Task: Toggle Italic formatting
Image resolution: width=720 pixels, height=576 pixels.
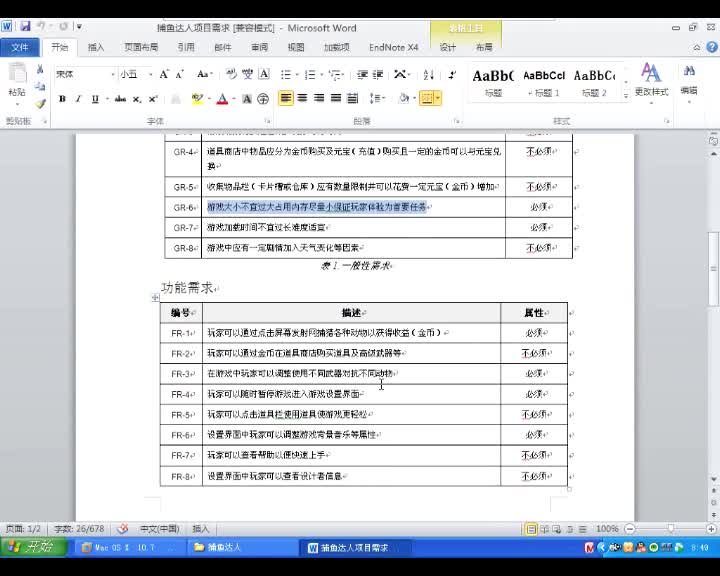Action: [78, 99]
